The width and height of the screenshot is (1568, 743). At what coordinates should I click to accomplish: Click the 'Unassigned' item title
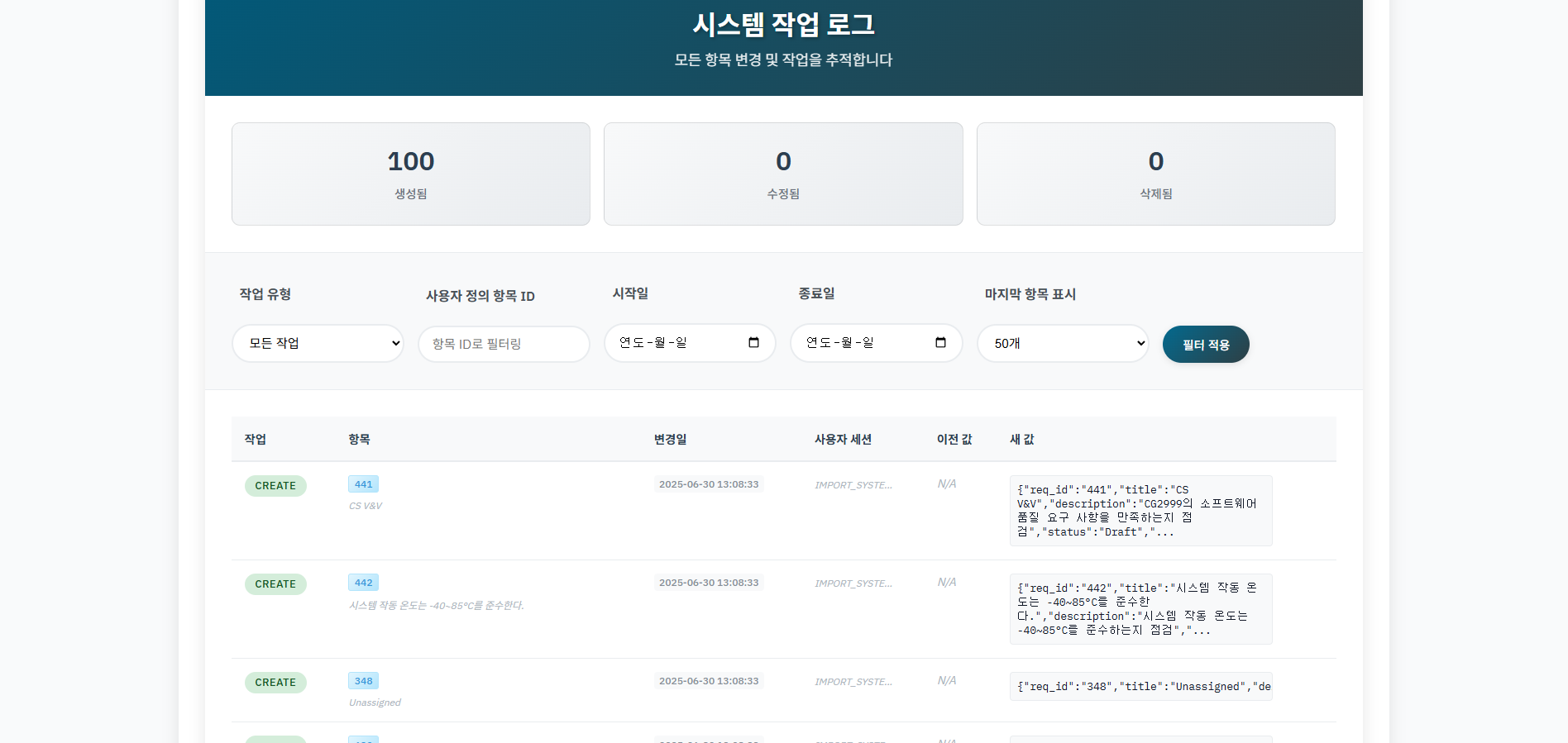coord(375,703)
